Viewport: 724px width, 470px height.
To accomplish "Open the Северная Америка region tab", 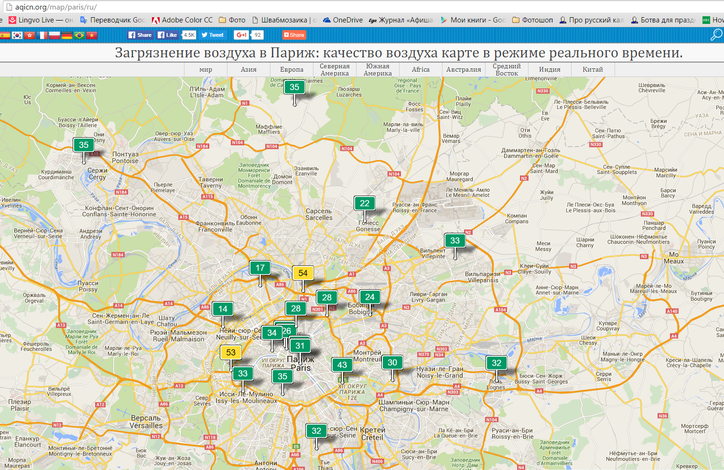I will coord(335,70).
